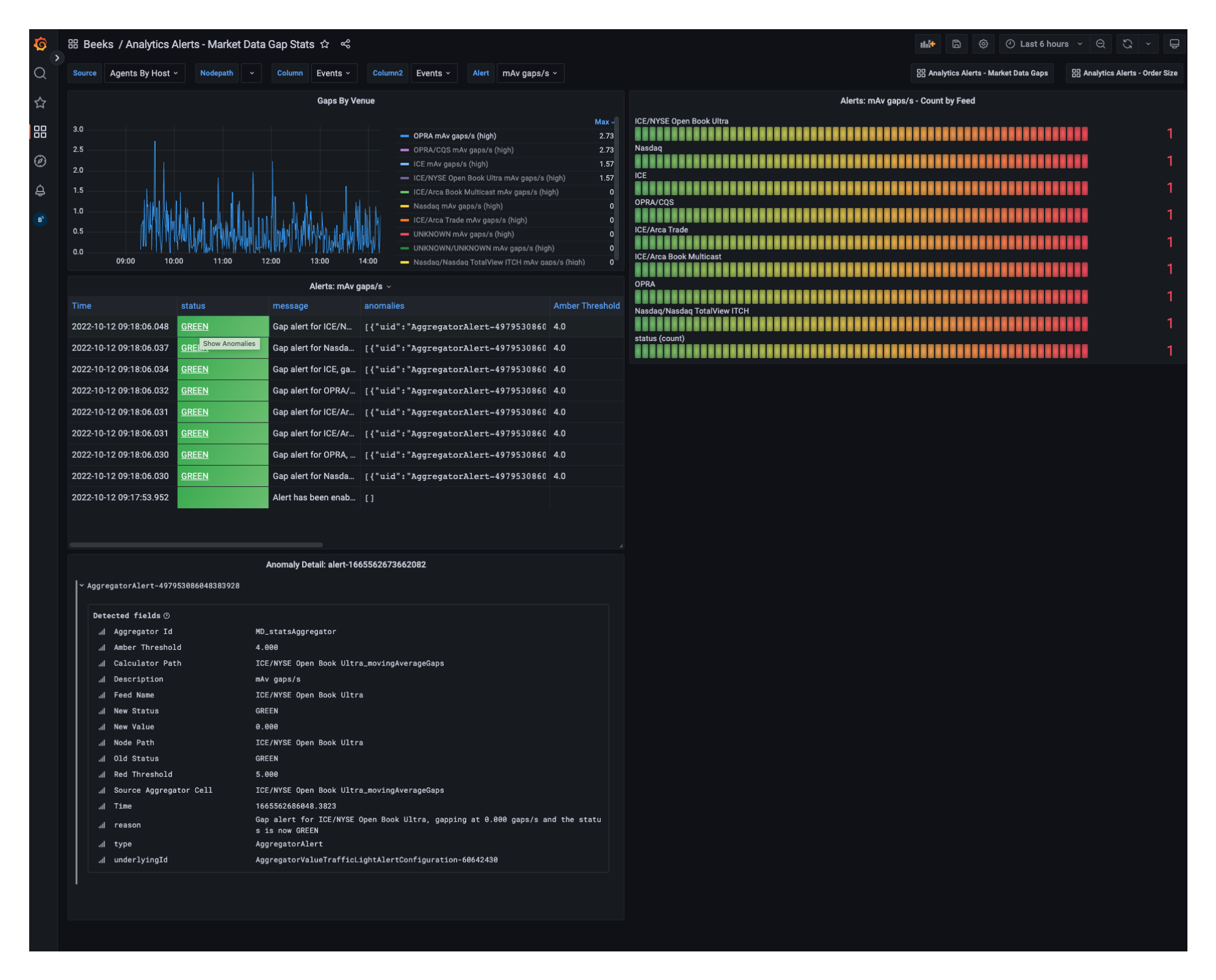
Task: Add a new panel to dashboard
Action: (927, 44)
